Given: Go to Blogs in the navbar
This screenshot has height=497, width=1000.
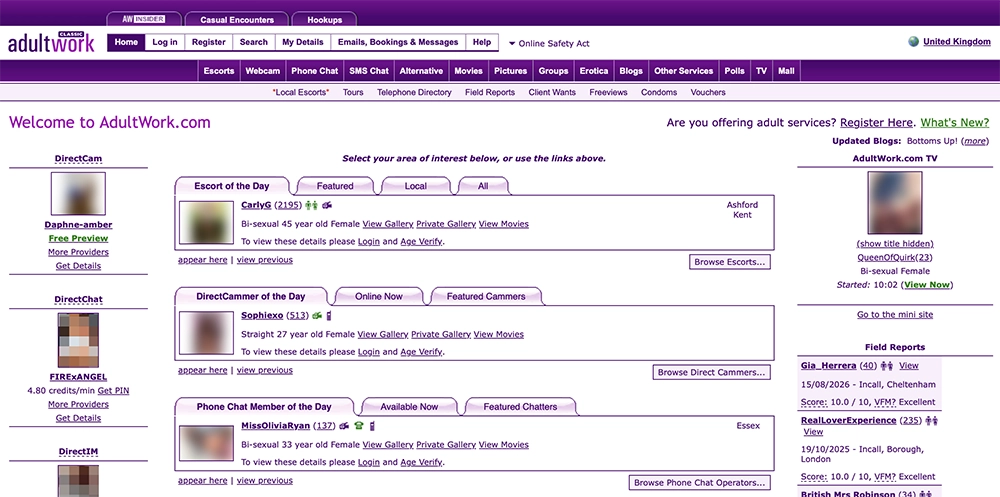Looking at the screenshot, I should click(x=631, y=71).
